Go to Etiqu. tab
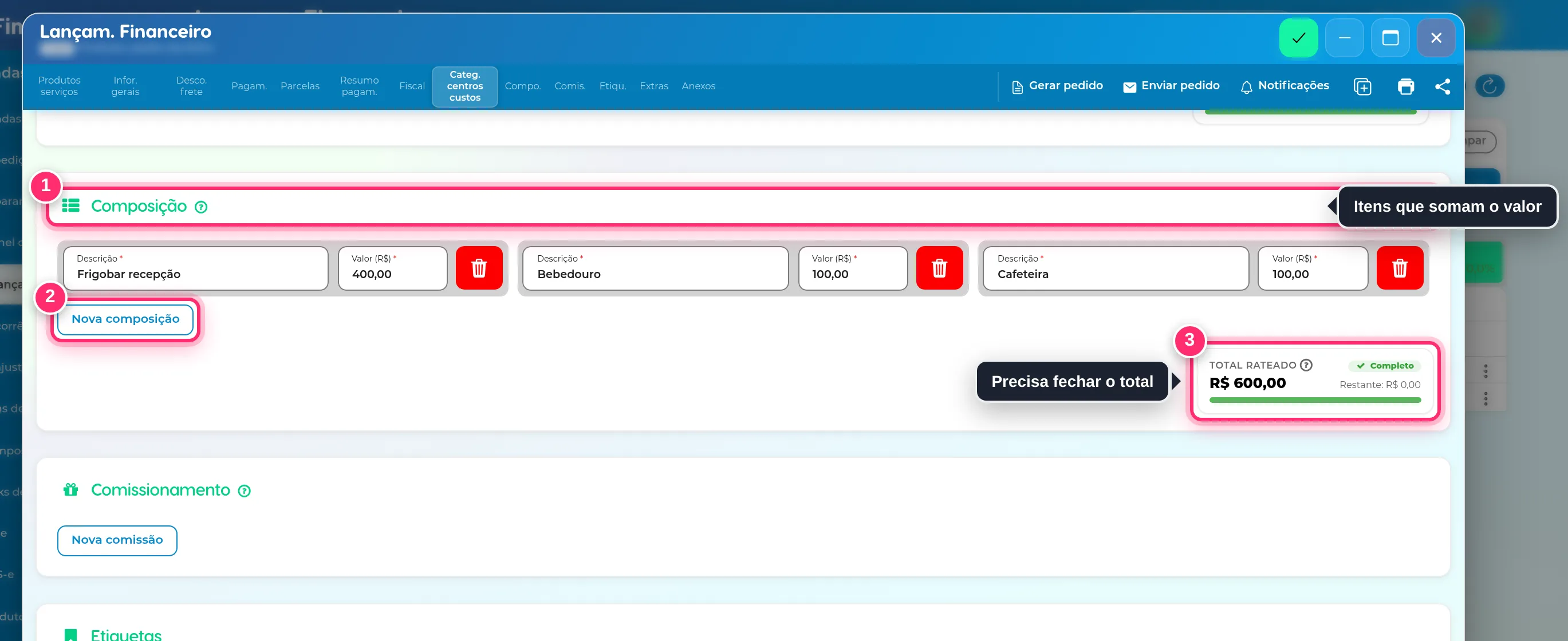The height and width of the screenshot is (641, 1568). coord(612,86)
